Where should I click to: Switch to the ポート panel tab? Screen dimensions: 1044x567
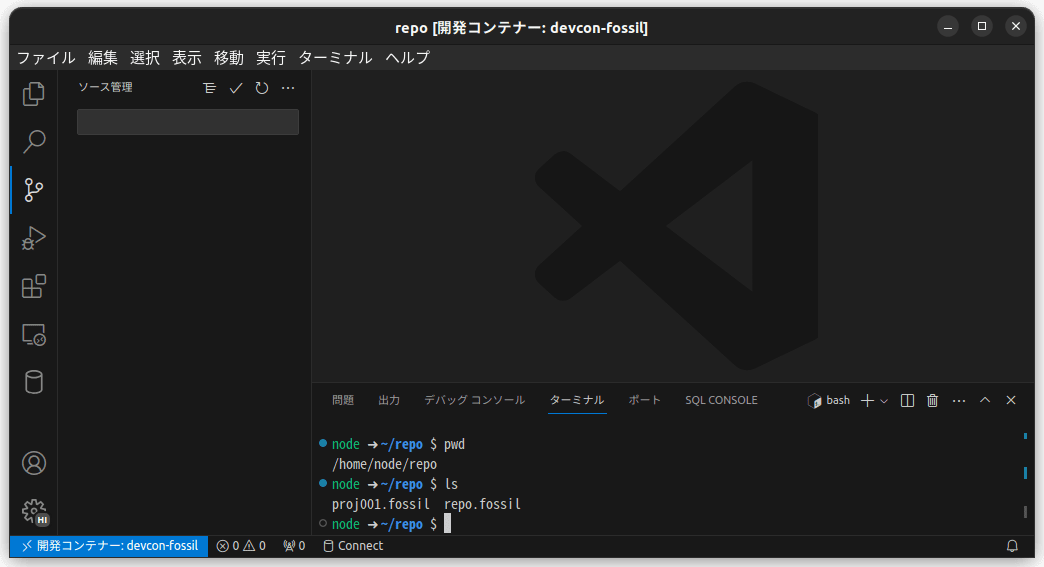coord(645,400)
